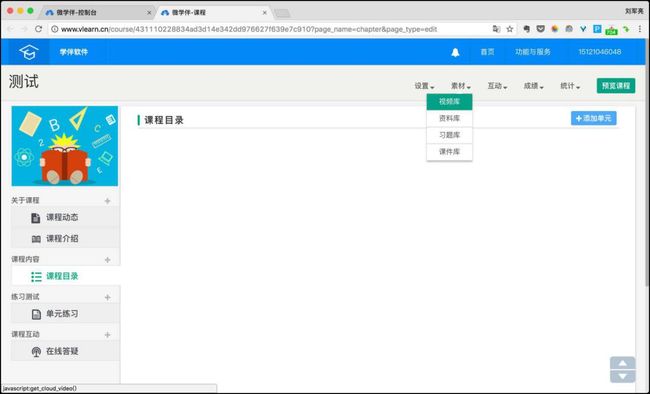Switch to the 微学伴-控制台 tab
Screen dimensions: 650x394
pyautogui.click(x=97, y=12)
